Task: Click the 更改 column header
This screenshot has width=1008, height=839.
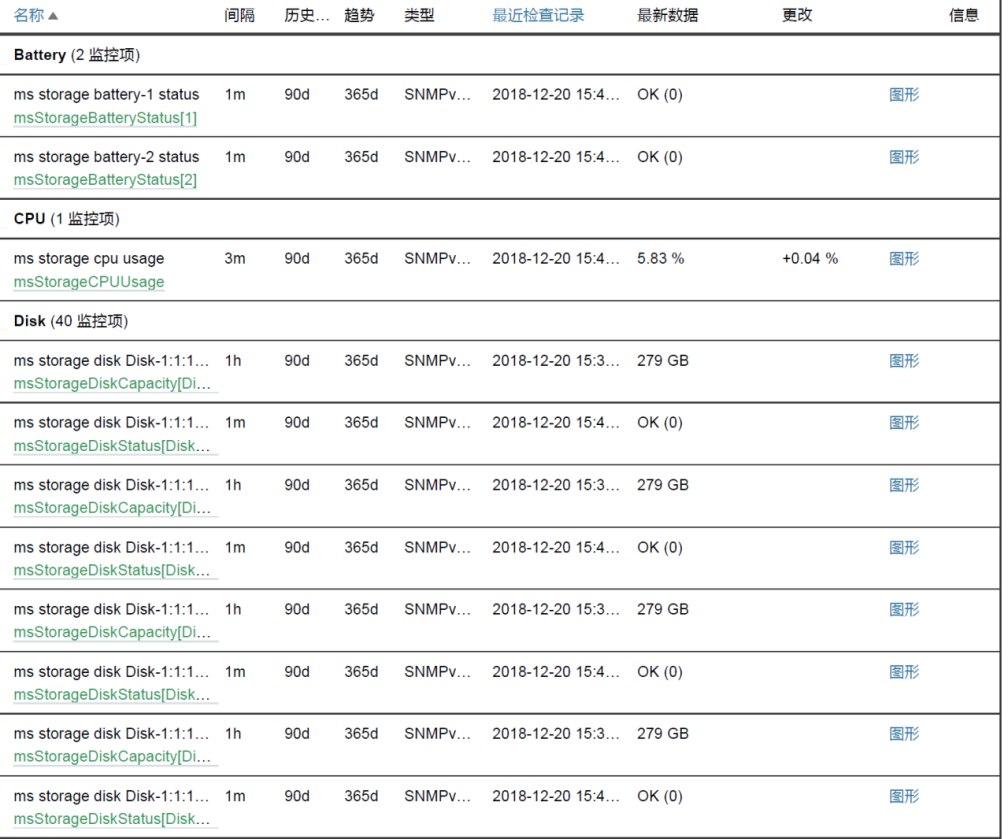Action: tap(797, 15)
